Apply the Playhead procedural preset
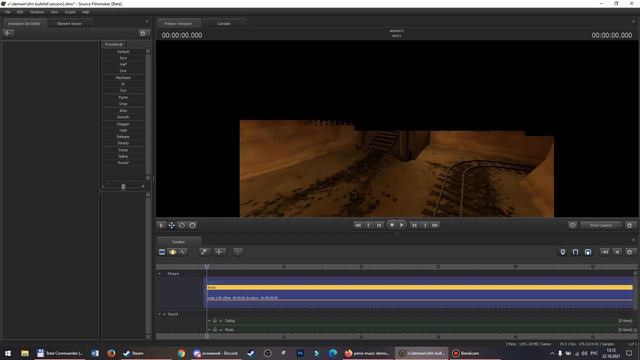This screenshot has width=640, height=360. coord(123,78)
